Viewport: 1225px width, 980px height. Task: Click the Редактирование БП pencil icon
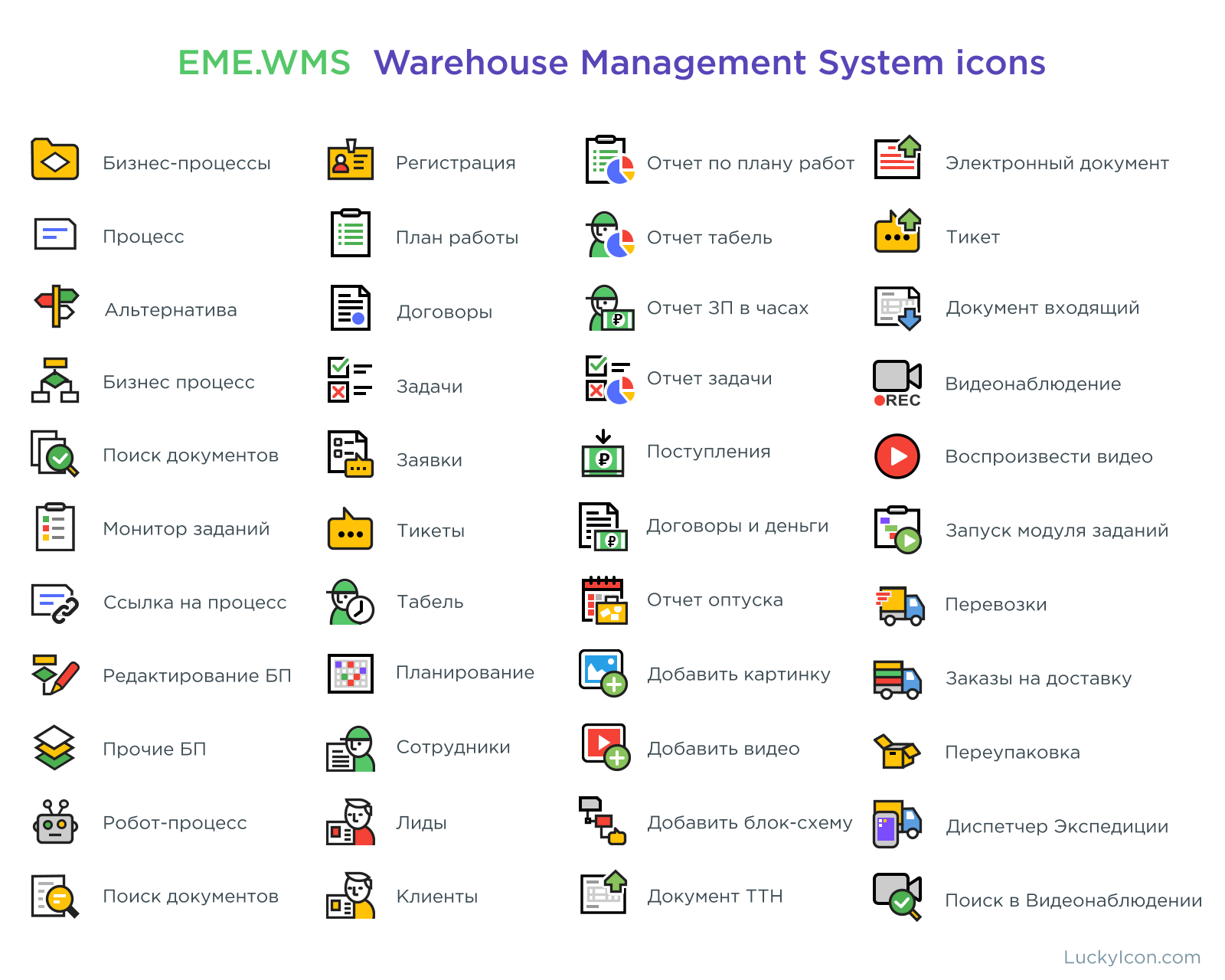[x=56, y=675]
